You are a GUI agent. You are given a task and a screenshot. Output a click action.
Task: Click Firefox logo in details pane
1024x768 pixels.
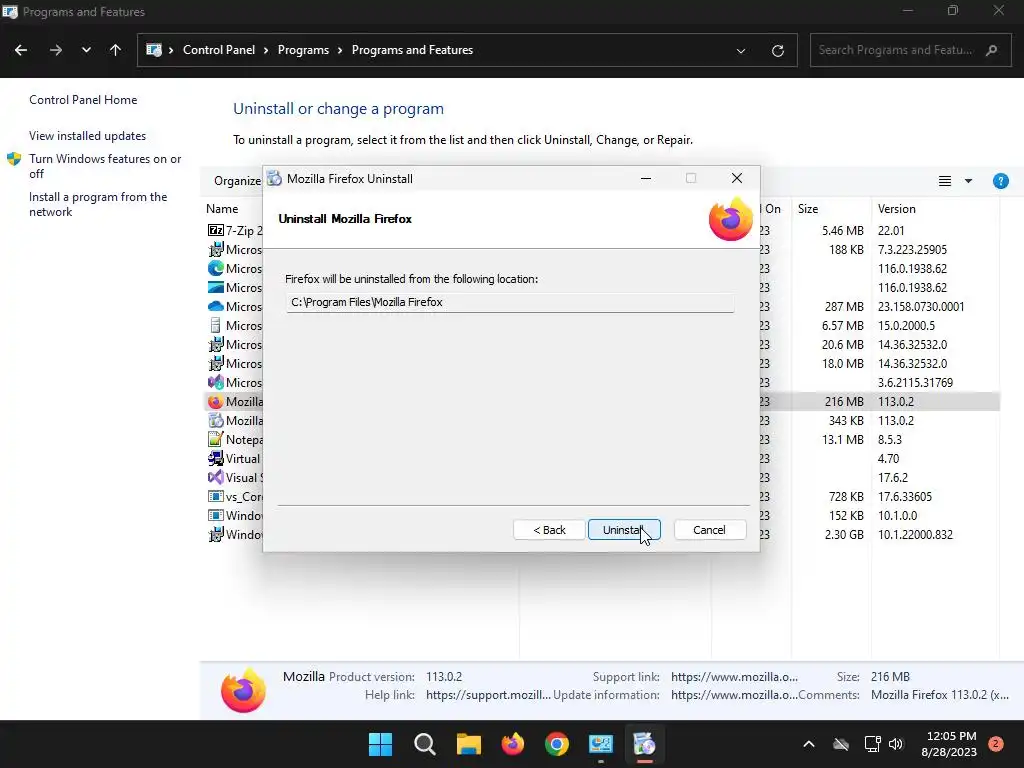(244, 690)
